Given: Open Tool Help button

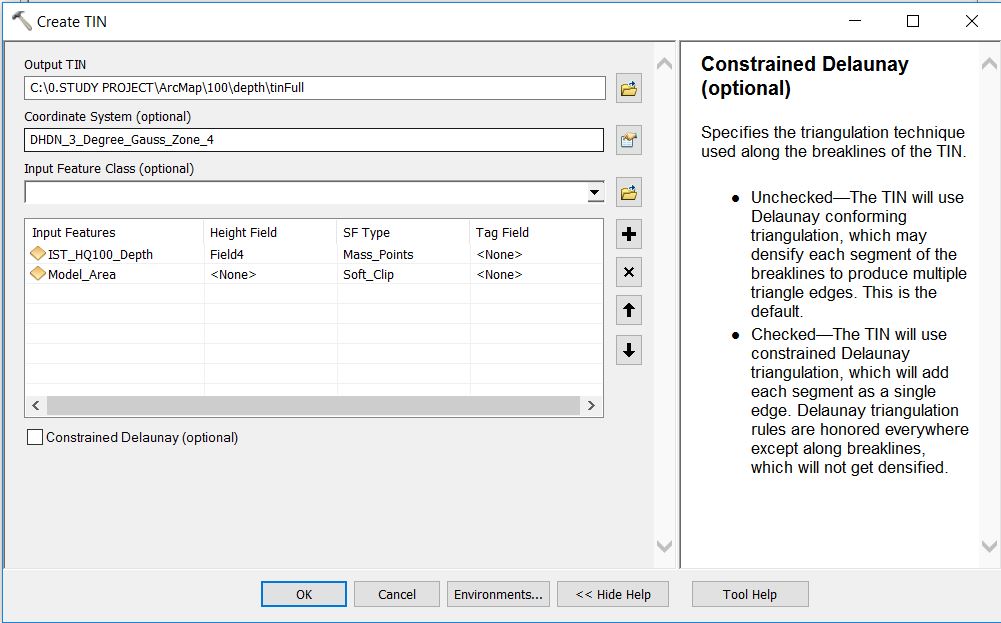Looking at the screenshot, I should pyautogui.click(x=750, y=594).
